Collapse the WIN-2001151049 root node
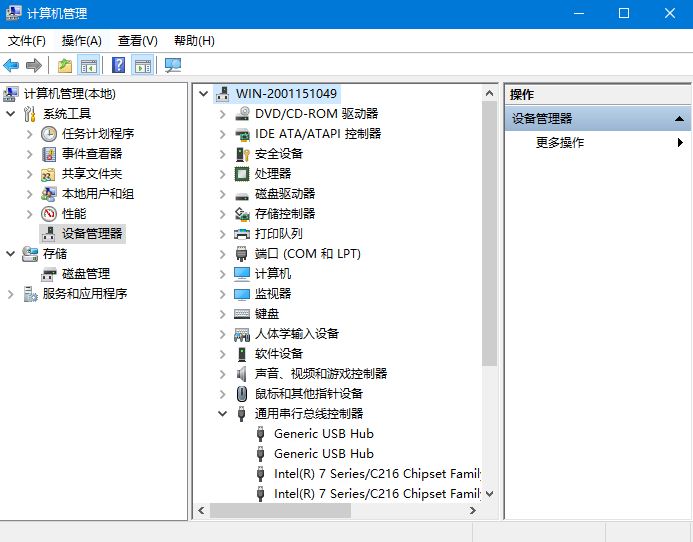This screenshot has height=542, width=693. click(203, 94)
